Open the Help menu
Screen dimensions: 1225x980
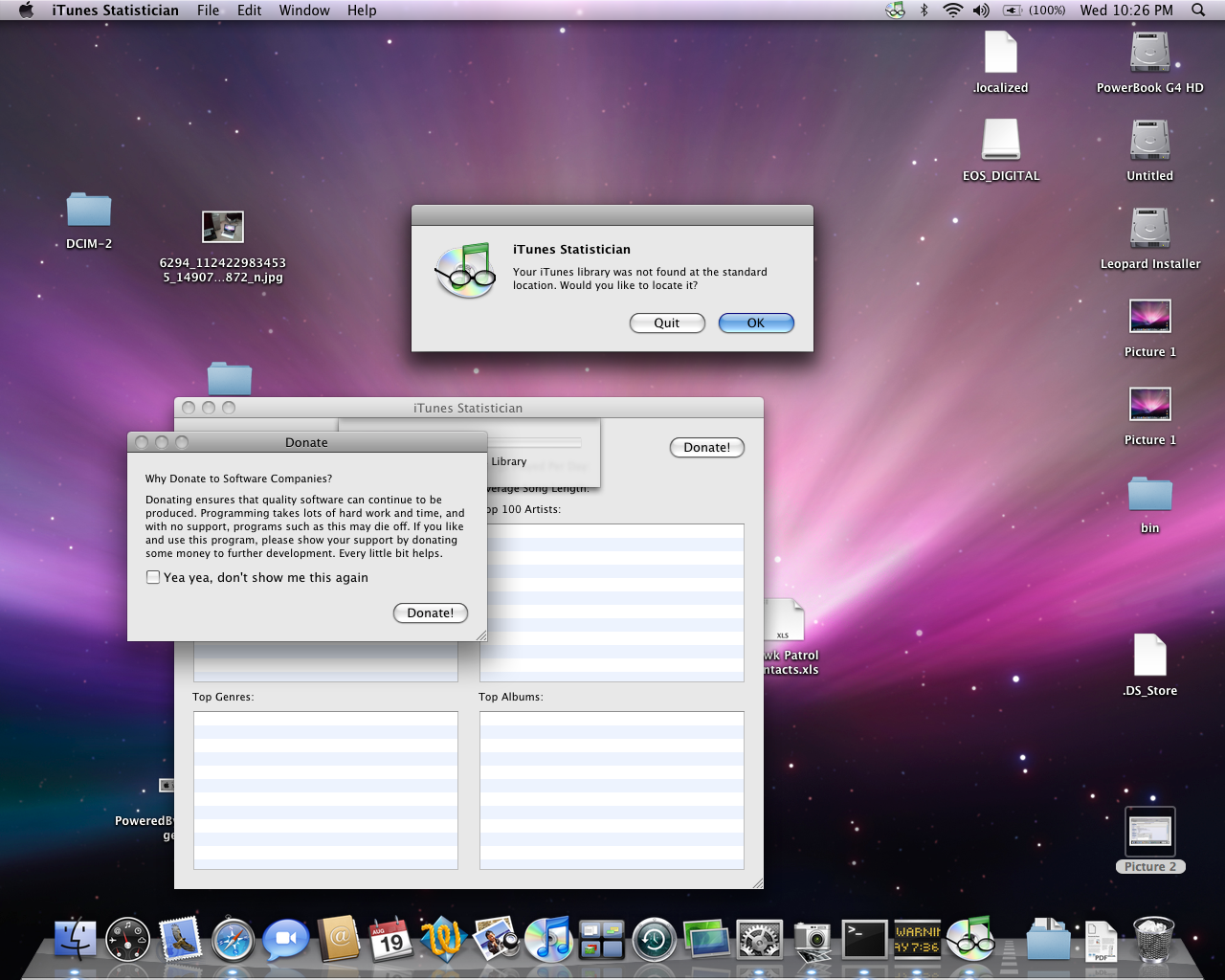click(362, 11)
